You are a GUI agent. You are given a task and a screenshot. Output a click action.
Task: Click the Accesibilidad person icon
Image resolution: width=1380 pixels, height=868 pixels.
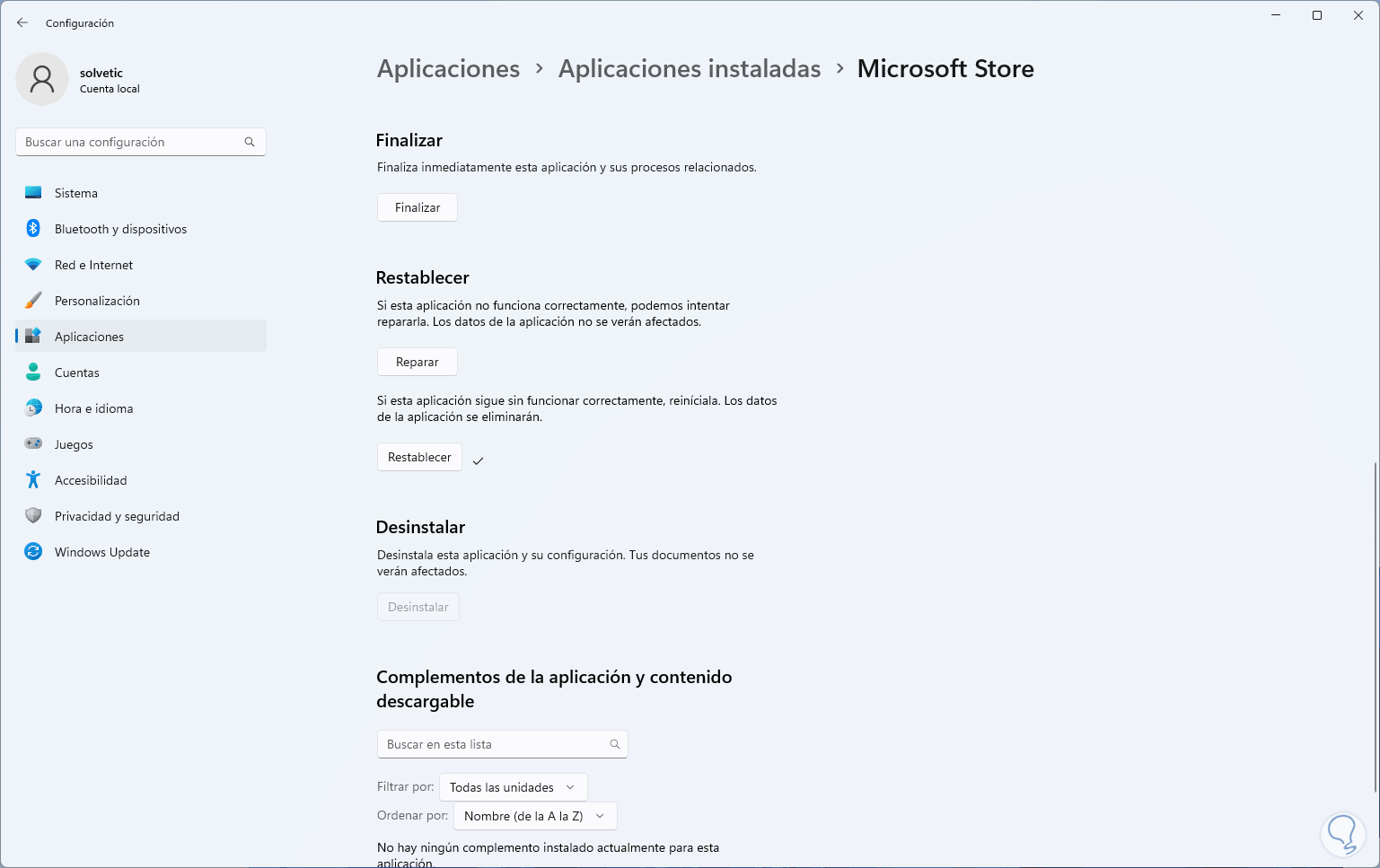pyautogui.click(x=33, y=479)
